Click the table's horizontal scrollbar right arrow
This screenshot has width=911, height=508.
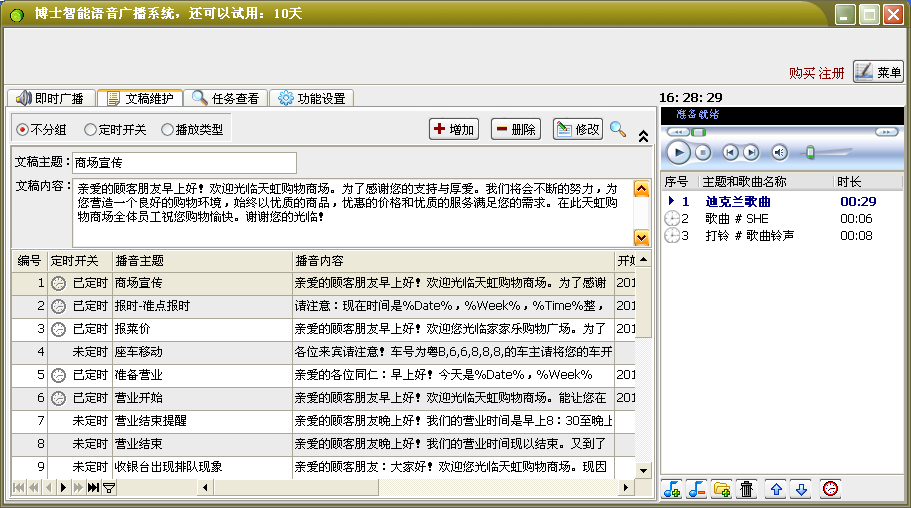pos(625,488)
